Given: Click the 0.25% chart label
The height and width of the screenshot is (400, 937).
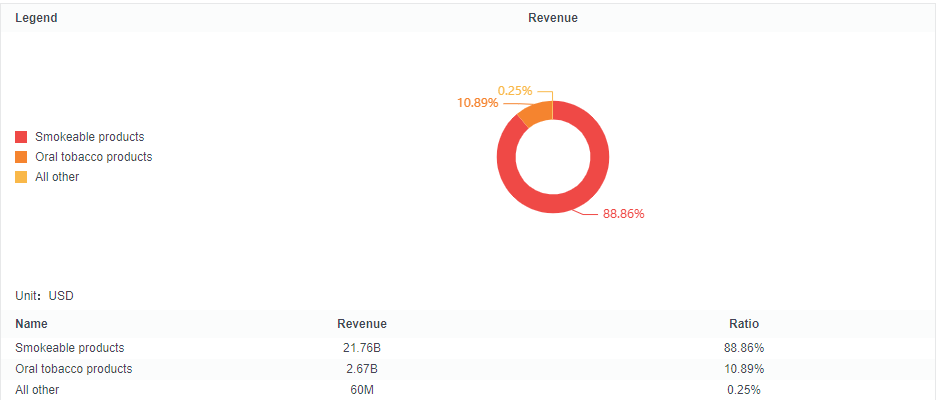Looking at the screenshot, I should pyautogui.click(x=515, y=91).
